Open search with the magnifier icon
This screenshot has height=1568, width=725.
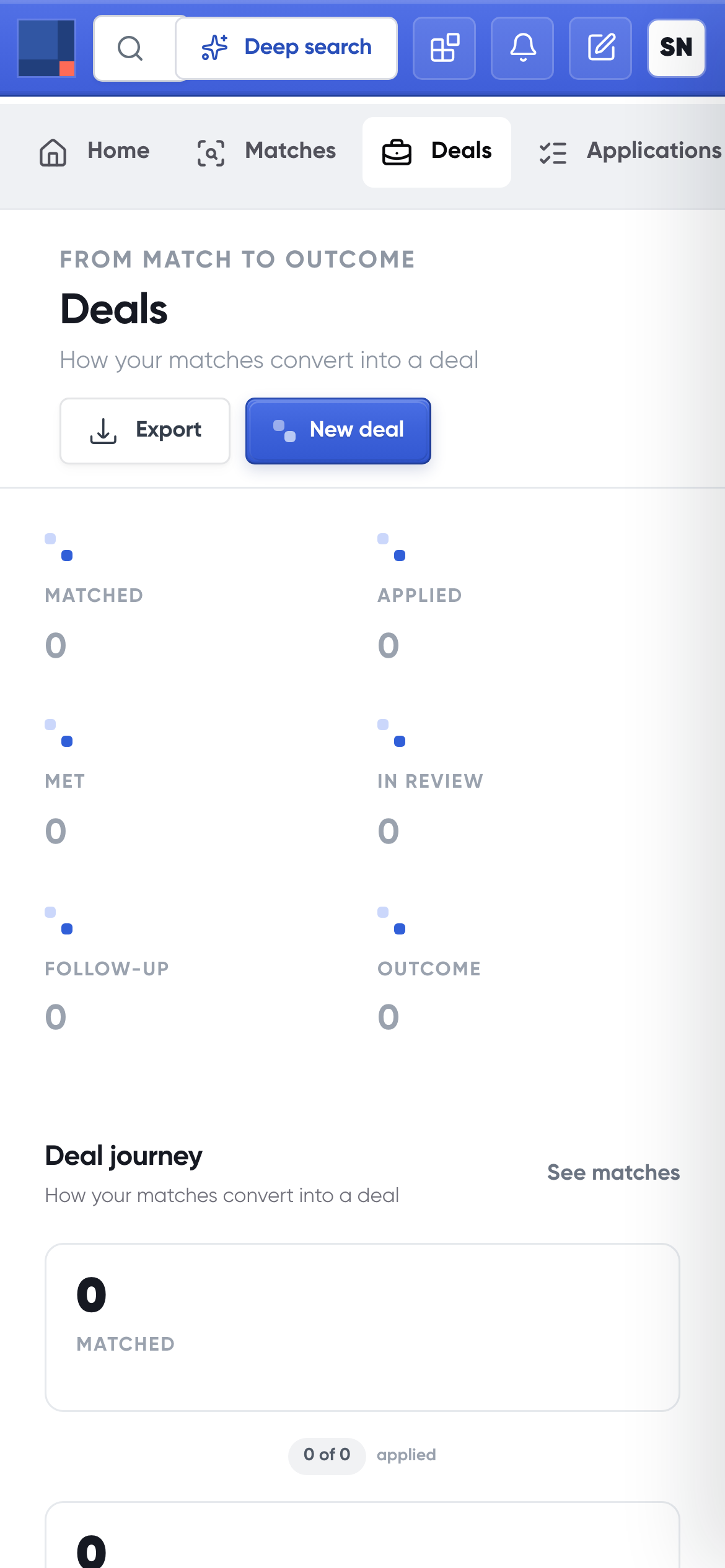point(130,48)
